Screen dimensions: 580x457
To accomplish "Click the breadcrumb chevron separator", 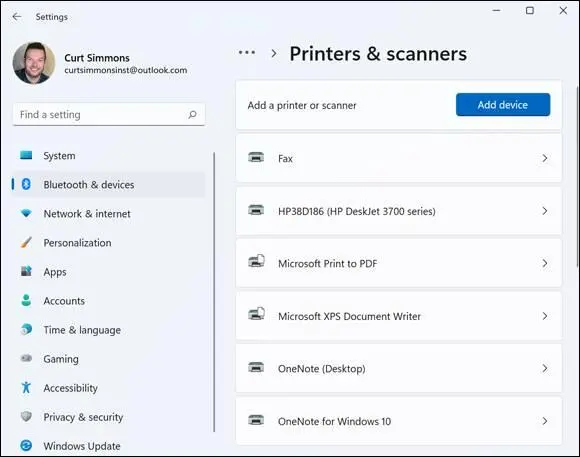I will point(274,54).
